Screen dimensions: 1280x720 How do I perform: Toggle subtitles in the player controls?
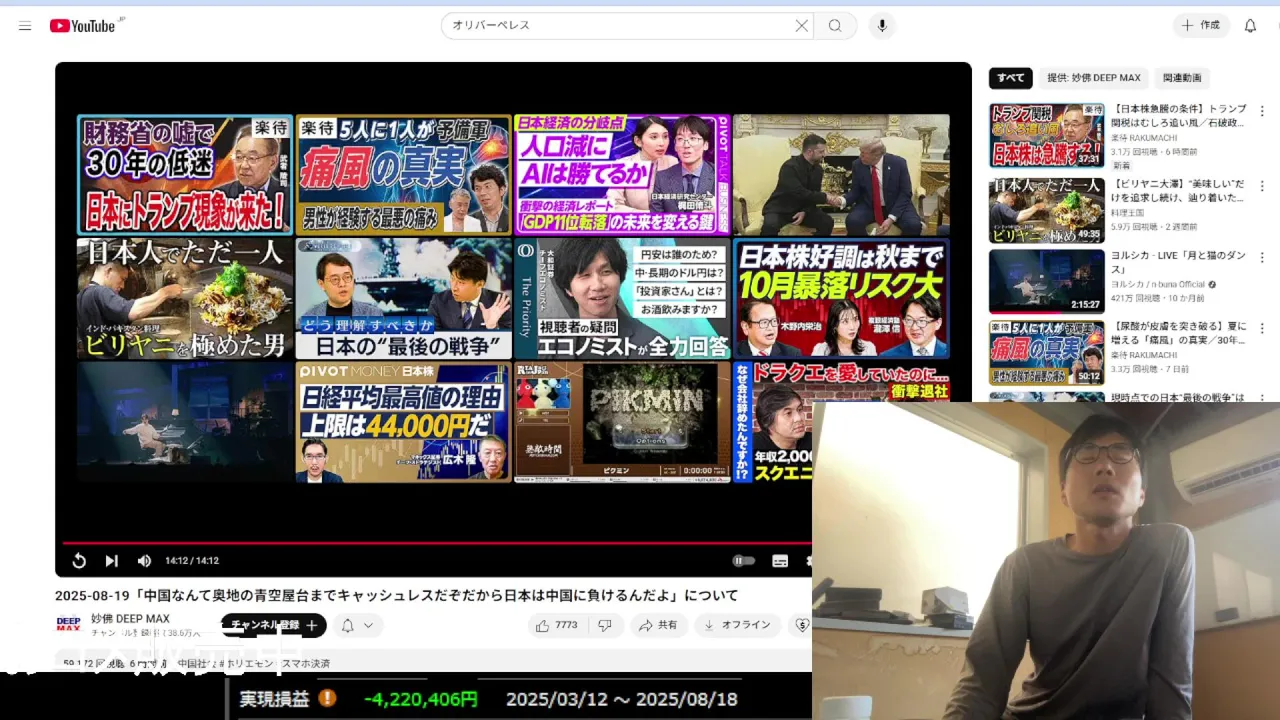(780, 561)
